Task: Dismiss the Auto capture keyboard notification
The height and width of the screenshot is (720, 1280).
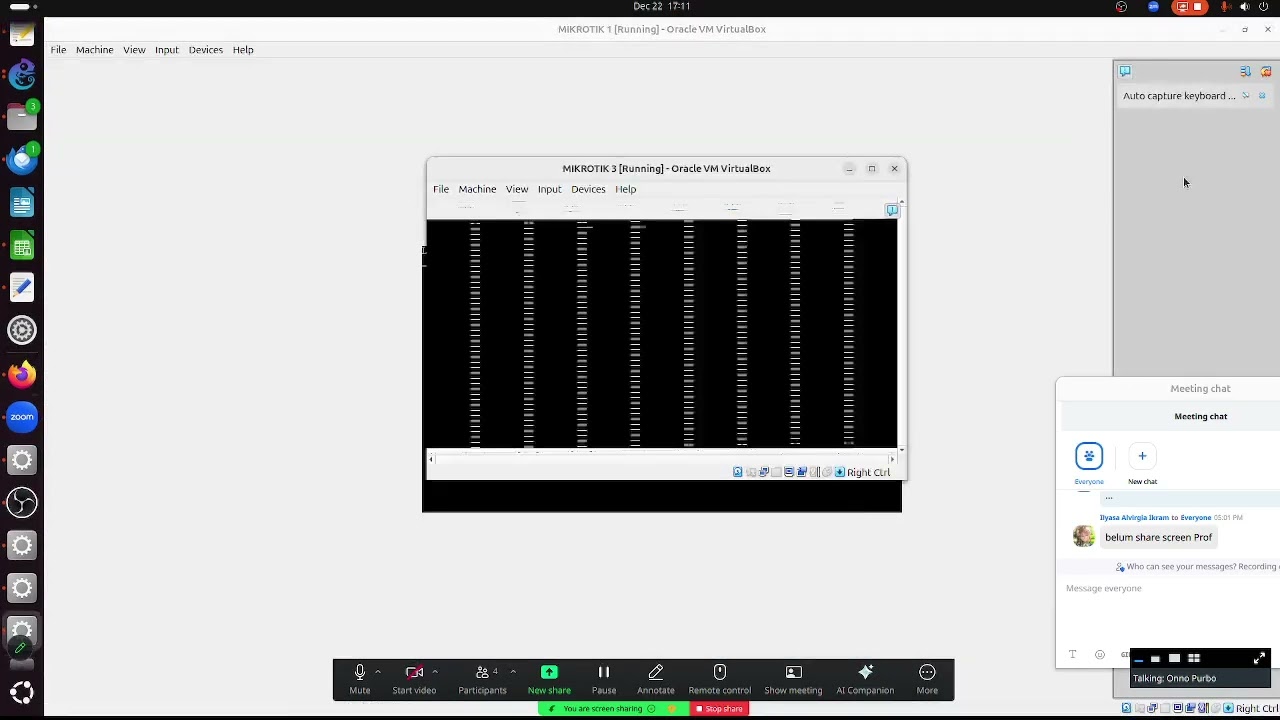Action: click(x=1262, y=96)
